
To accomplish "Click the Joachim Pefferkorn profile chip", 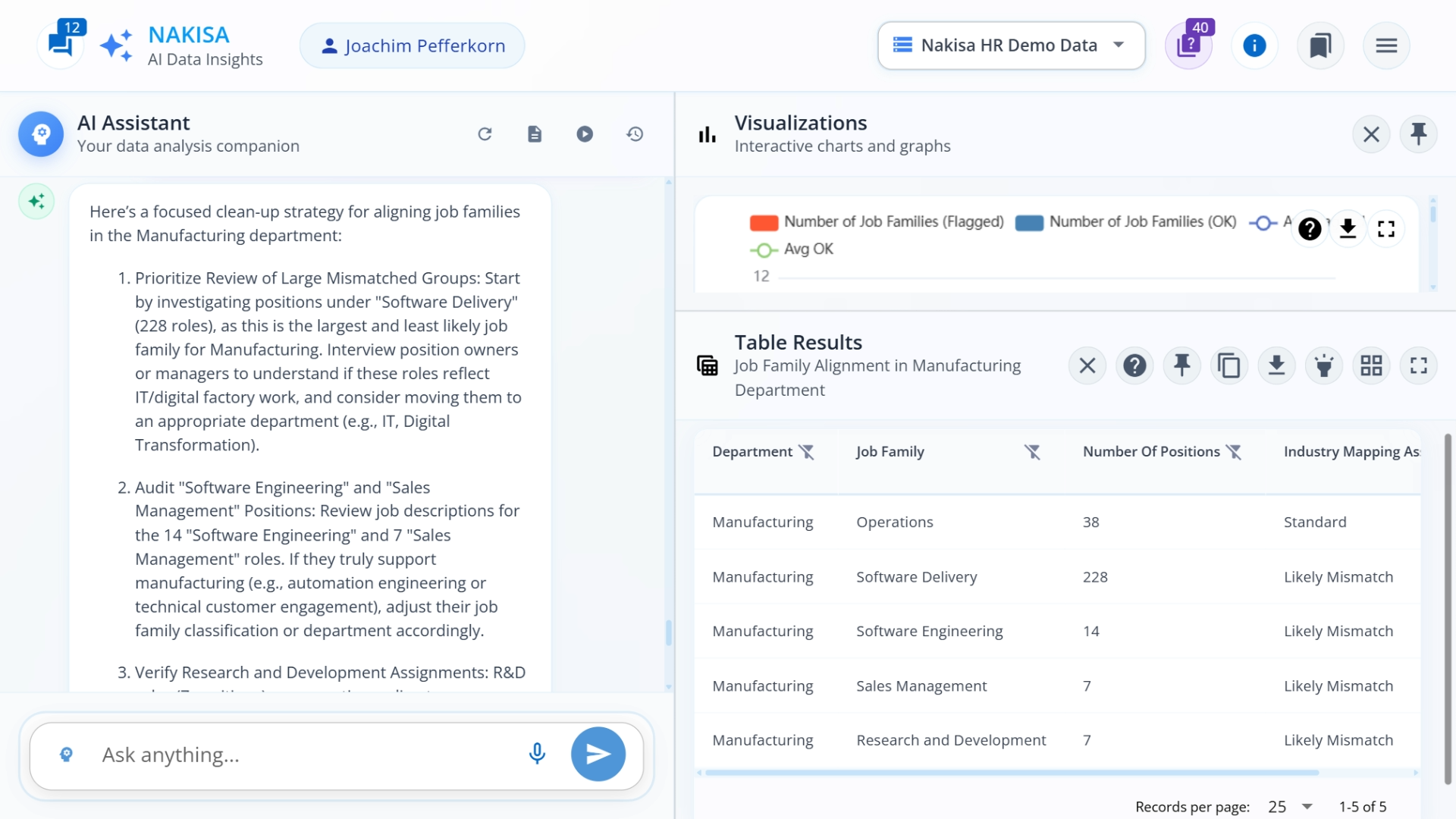I will click(x=411, y=45).
